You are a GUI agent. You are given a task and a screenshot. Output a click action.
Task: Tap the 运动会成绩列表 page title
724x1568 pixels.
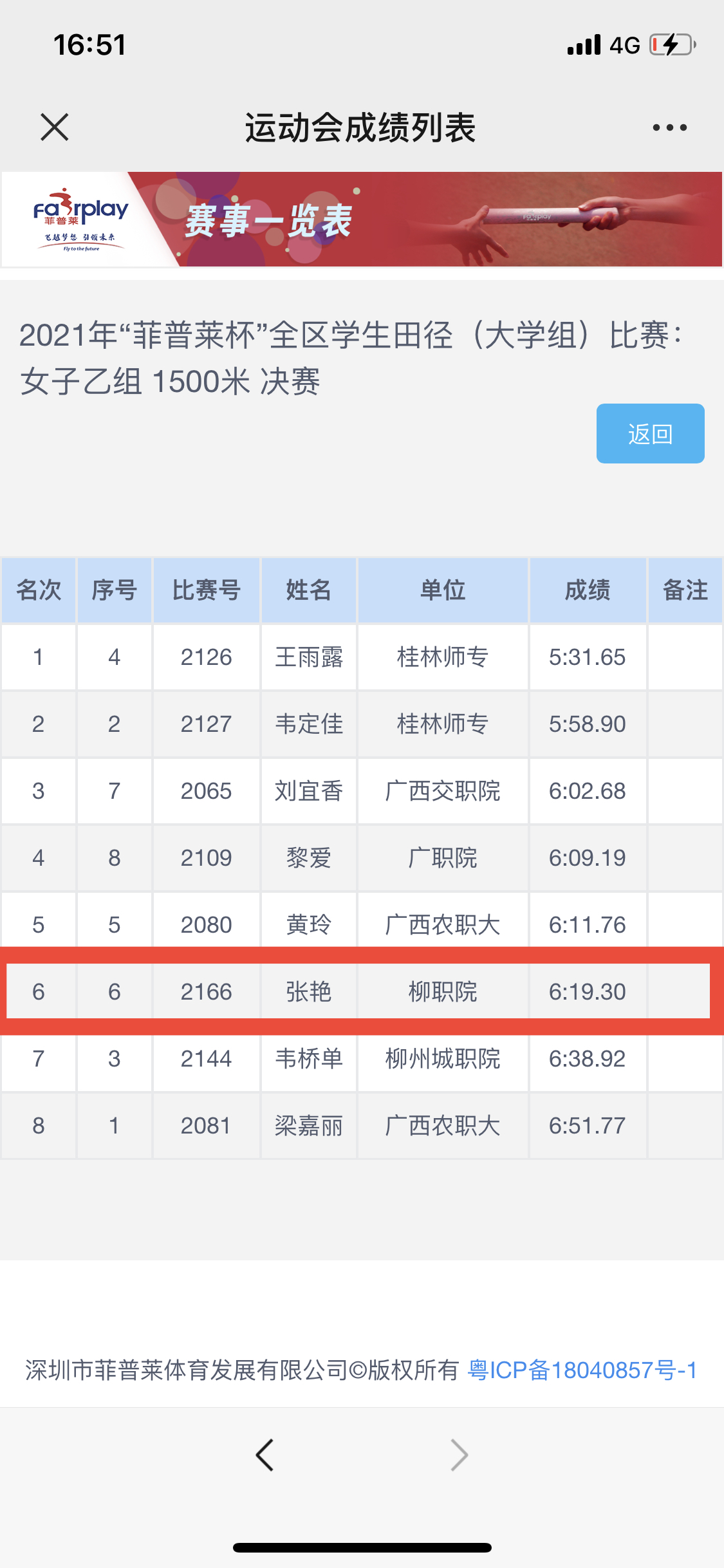360,127
